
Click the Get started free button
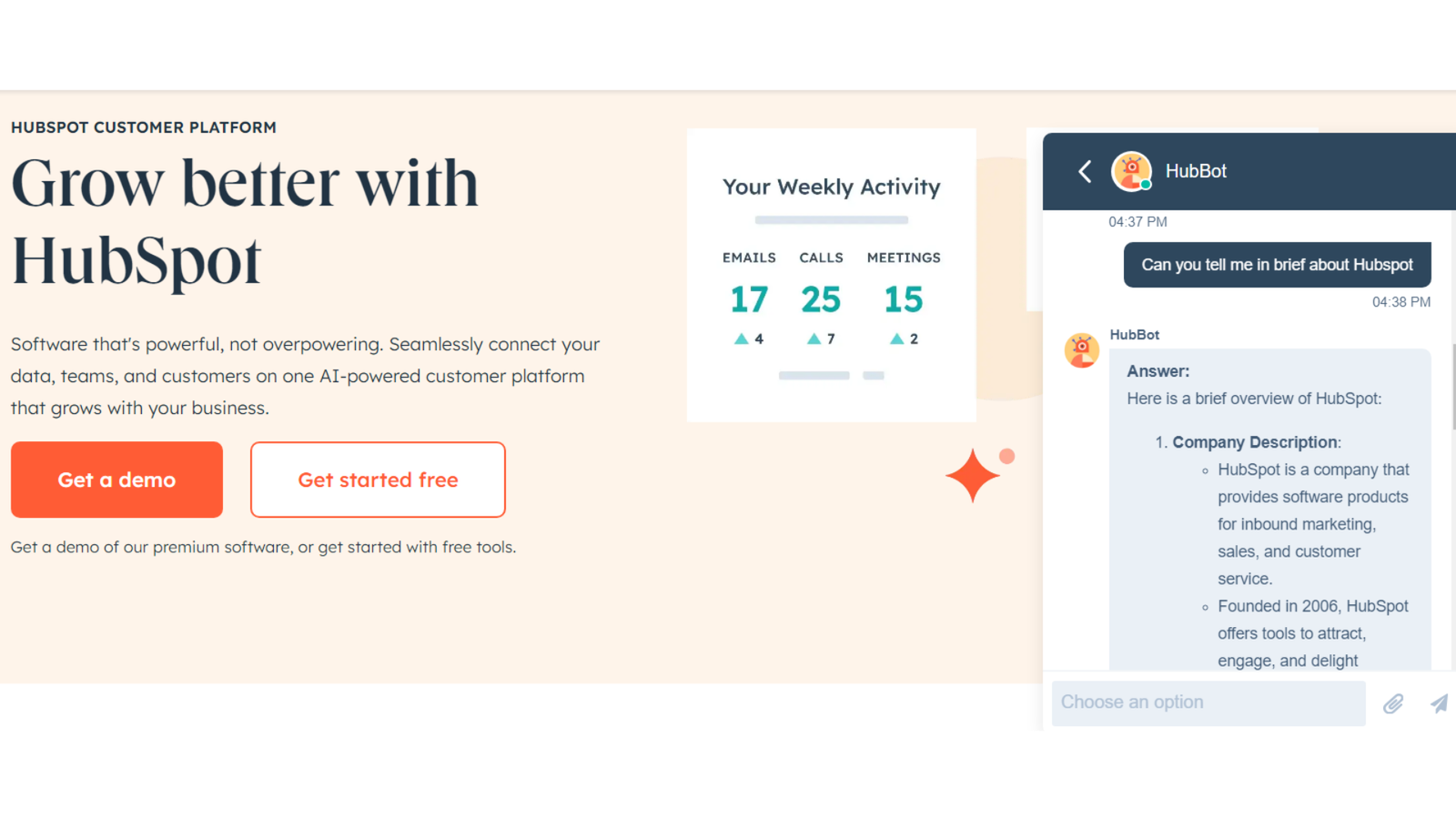click(x=378, y=480)
